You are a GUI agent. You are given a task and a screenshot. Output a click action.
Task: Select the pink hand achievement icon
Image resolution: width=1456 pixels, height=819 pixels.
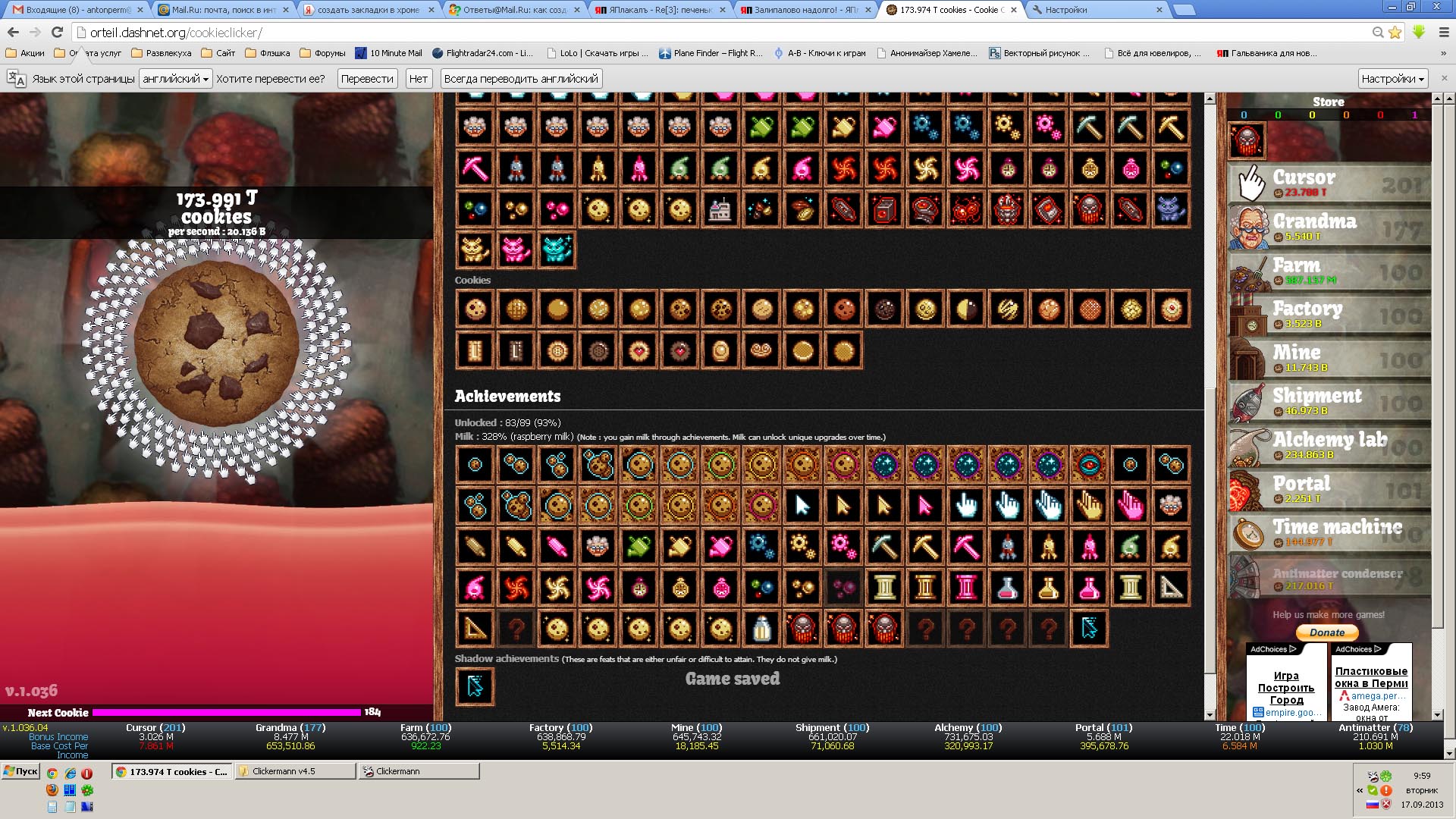point(1131,505)
